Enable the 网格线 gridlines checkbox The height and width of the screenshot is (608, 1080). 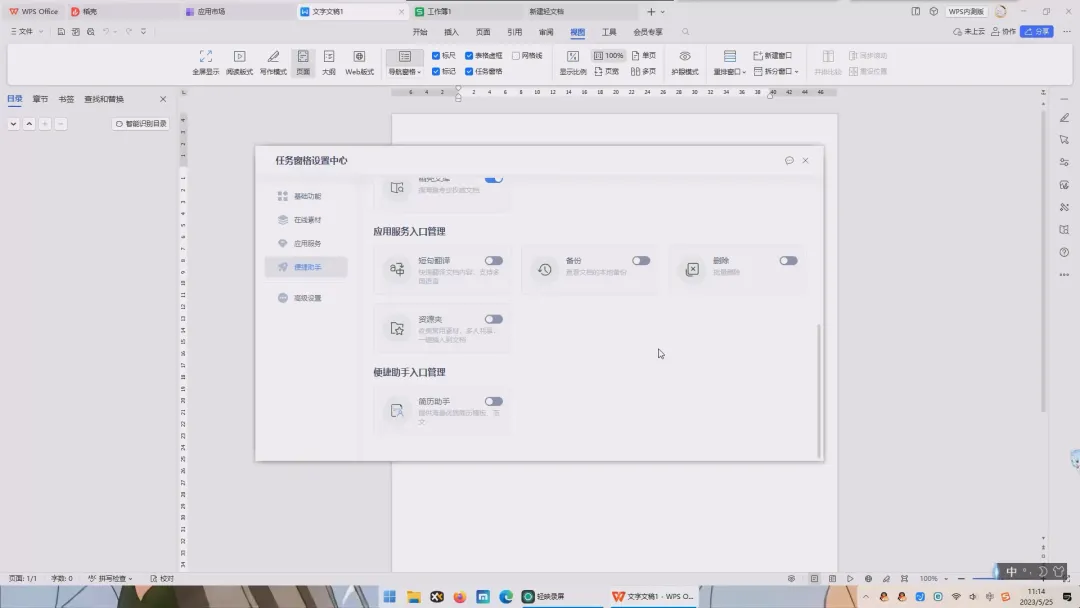[x=516, y=56]
